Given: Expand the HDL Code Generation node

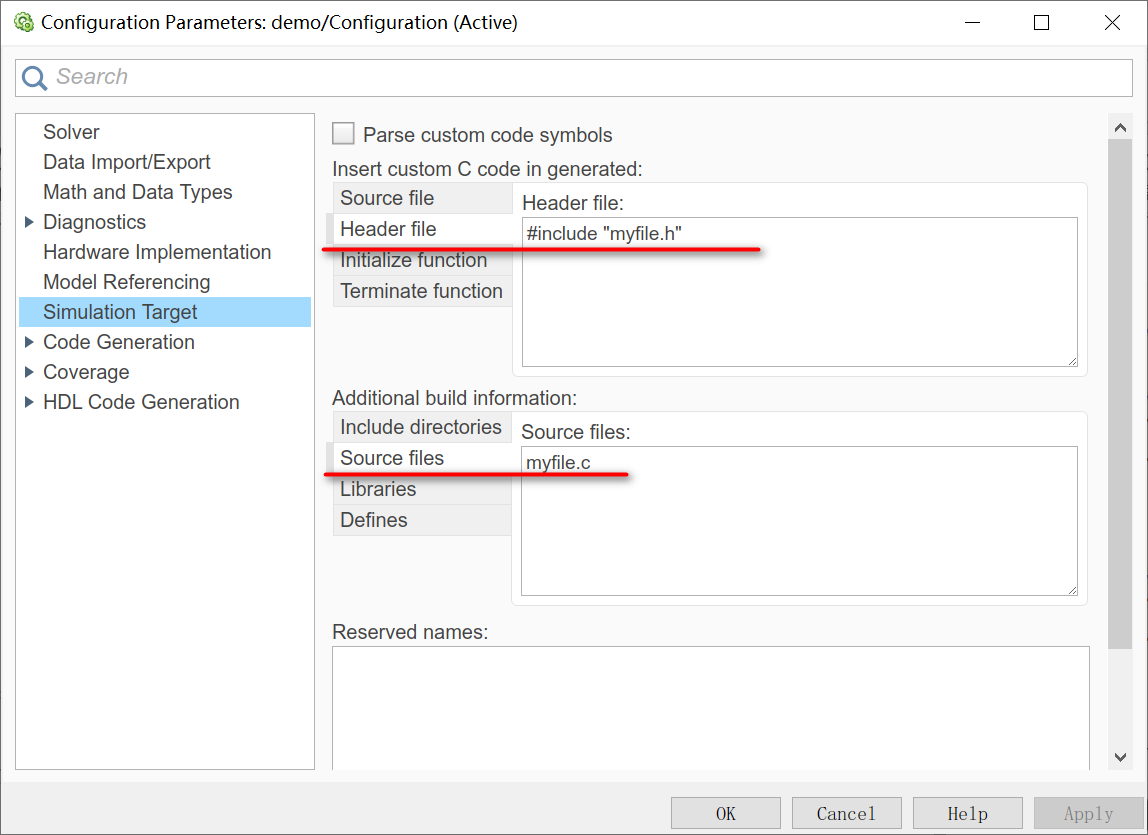Looking at the screenshot, I should [x=29, y=402].
